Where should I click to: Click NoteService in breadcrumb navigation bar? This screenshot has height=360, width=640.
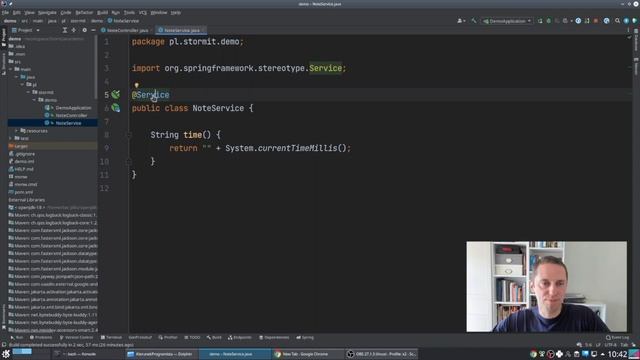point(124,21)
